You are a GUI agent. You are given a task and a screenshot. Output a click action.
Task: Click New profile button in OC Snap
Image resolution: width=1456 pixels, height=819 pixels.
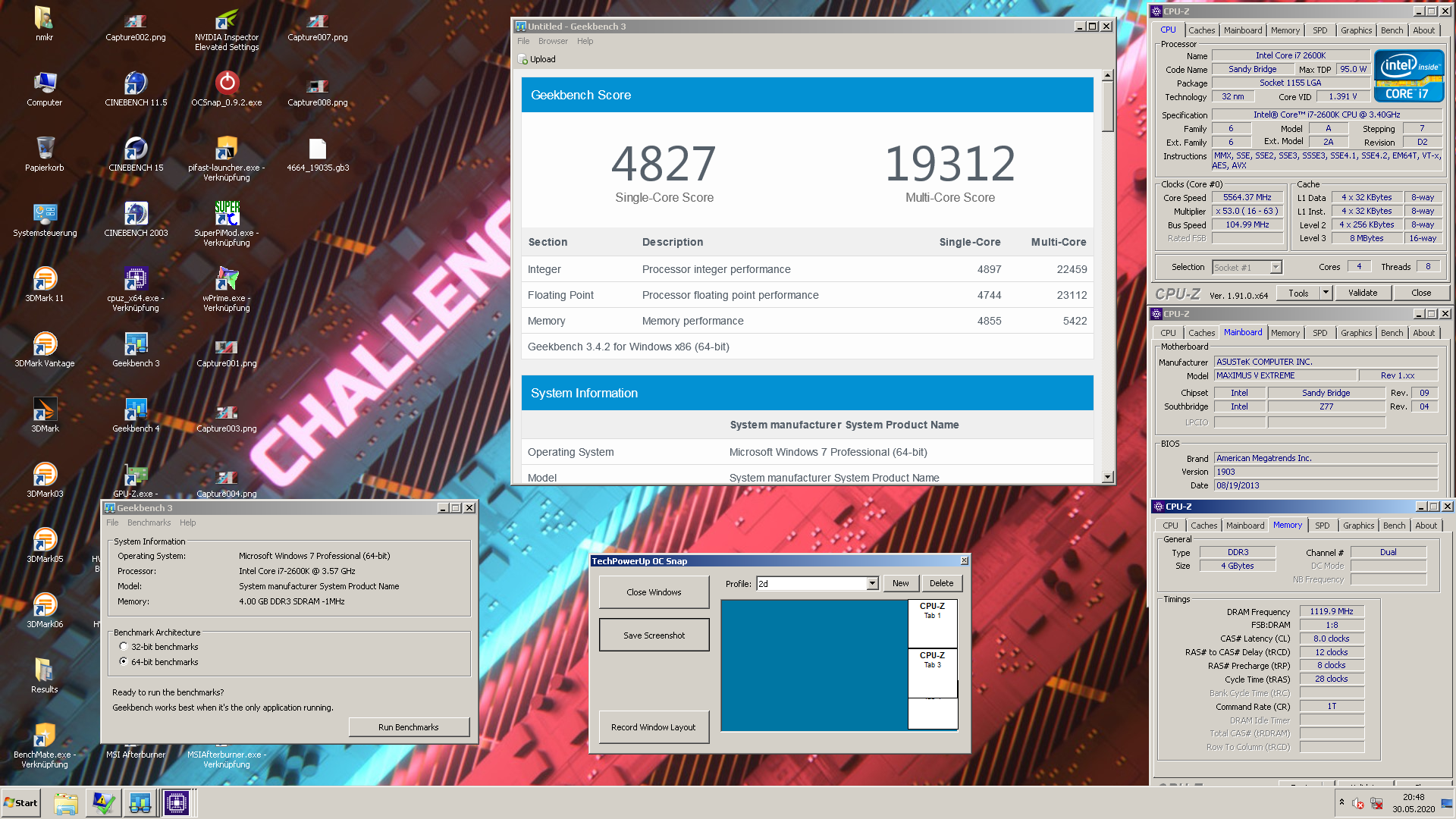click(x=900, y=583)
